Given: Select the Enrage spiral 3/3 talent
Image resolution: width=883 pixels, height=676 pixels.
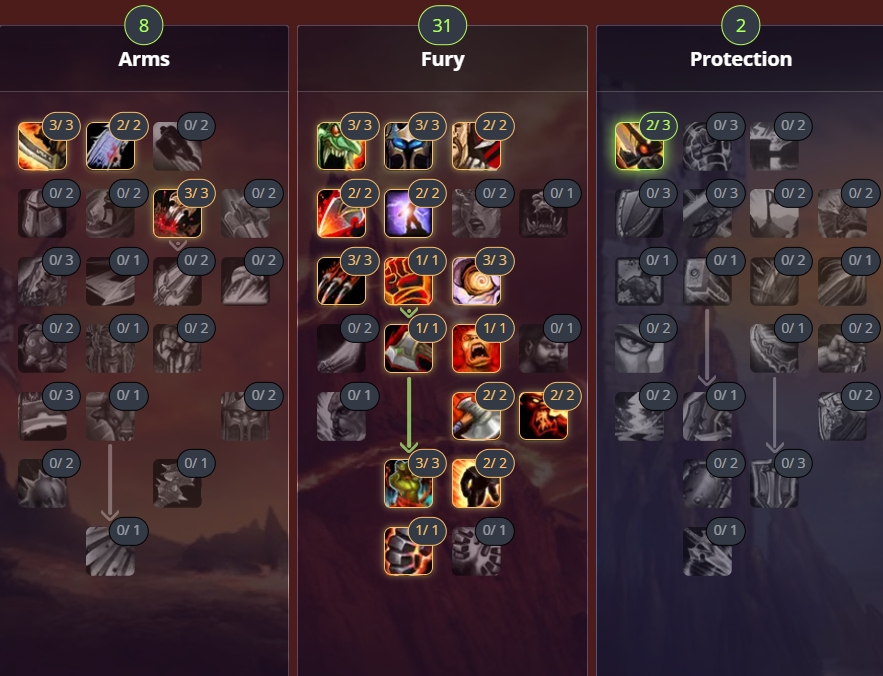Looking at the screenshot, I should click(476, 281).
